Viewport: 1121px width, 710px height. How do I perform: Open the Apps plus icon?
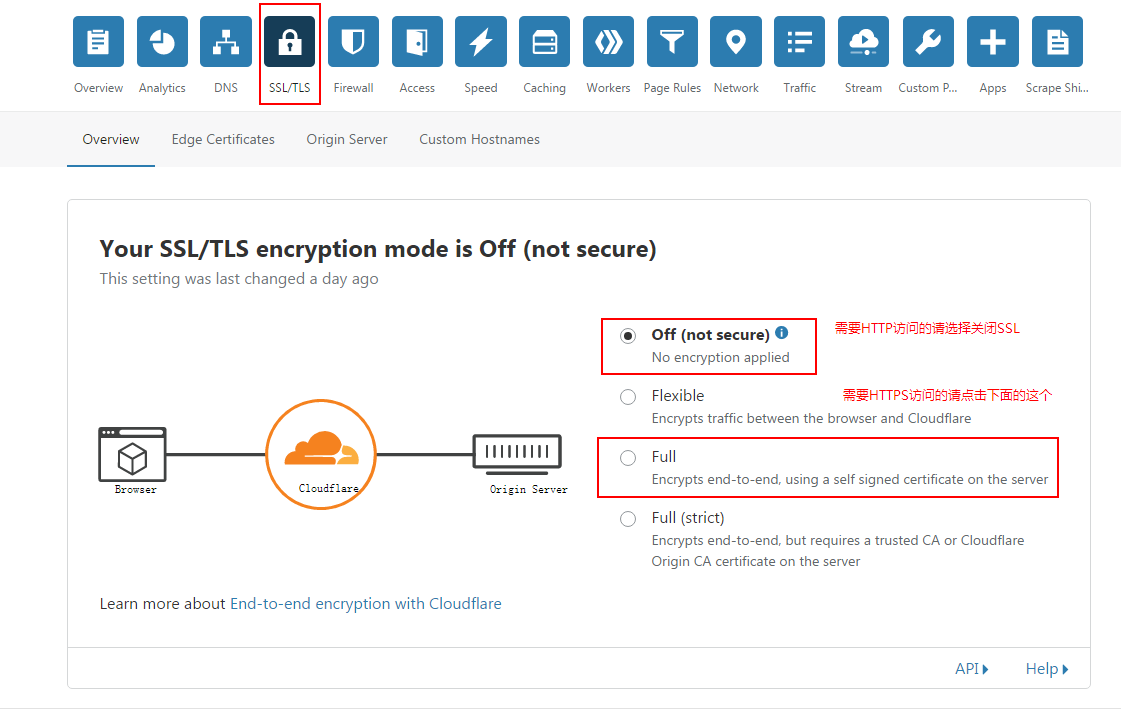pos(992,41)
